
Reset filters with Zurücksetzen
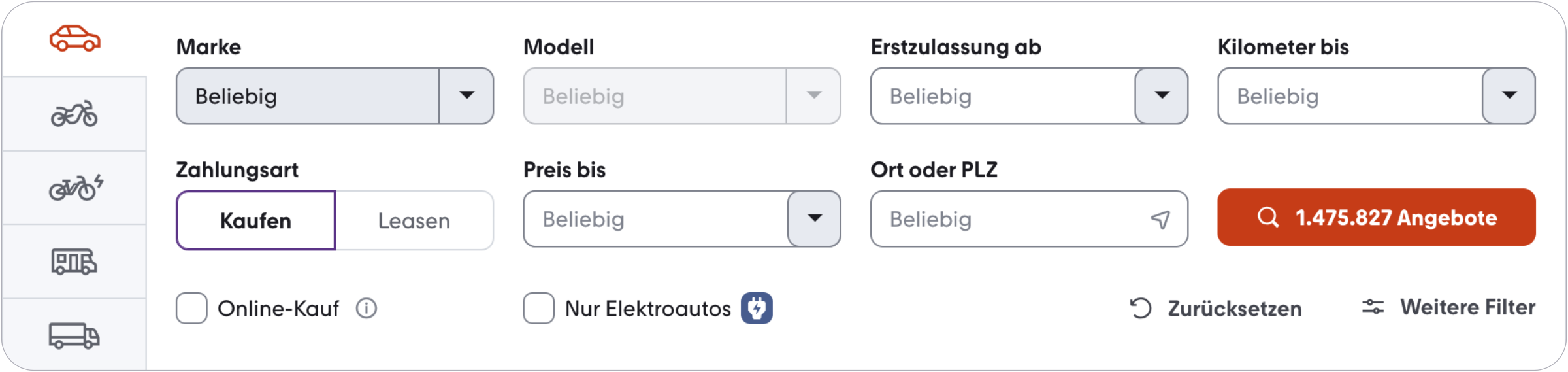(1217, 309)
